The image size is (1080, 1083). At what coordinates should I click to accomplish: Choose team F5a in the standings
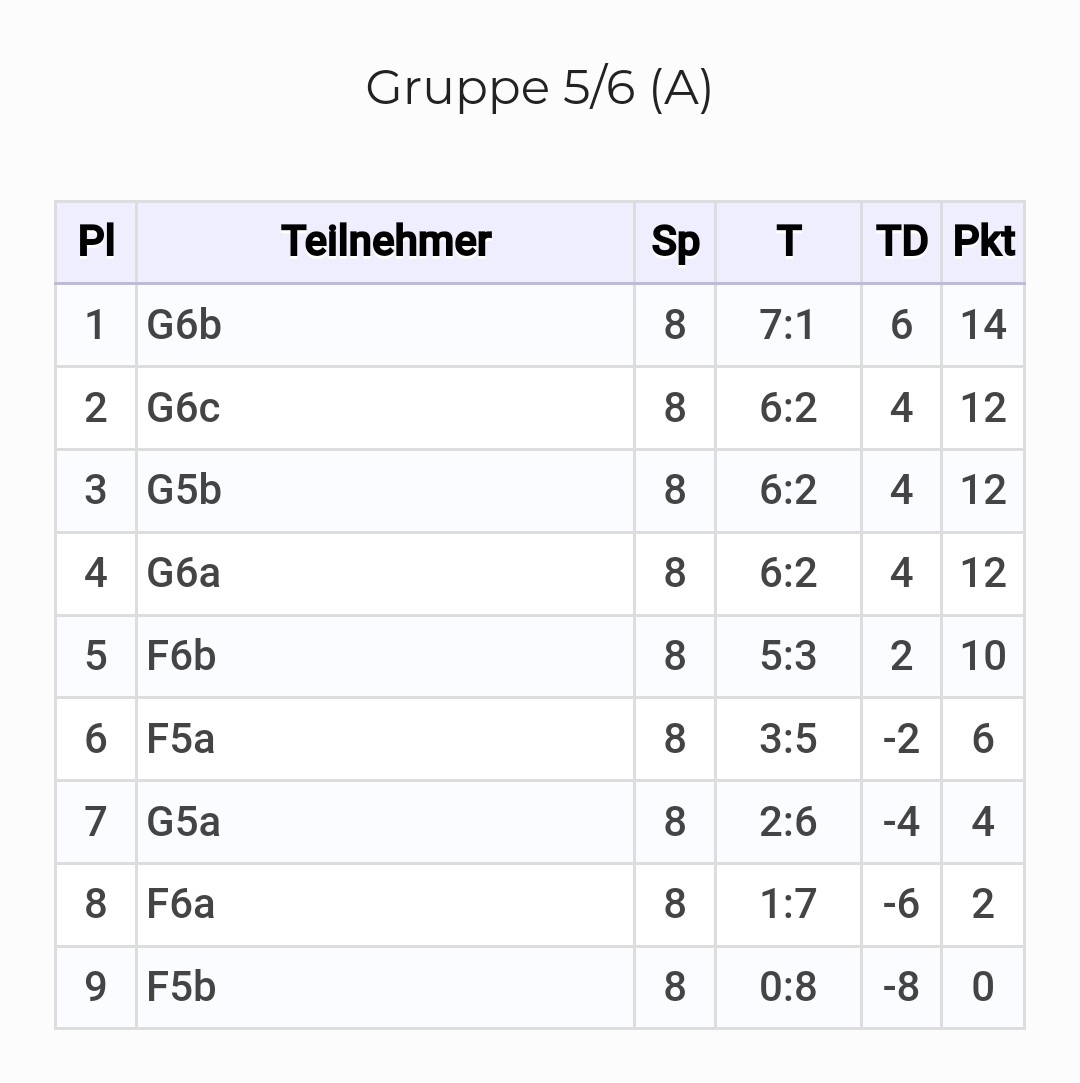180,739
